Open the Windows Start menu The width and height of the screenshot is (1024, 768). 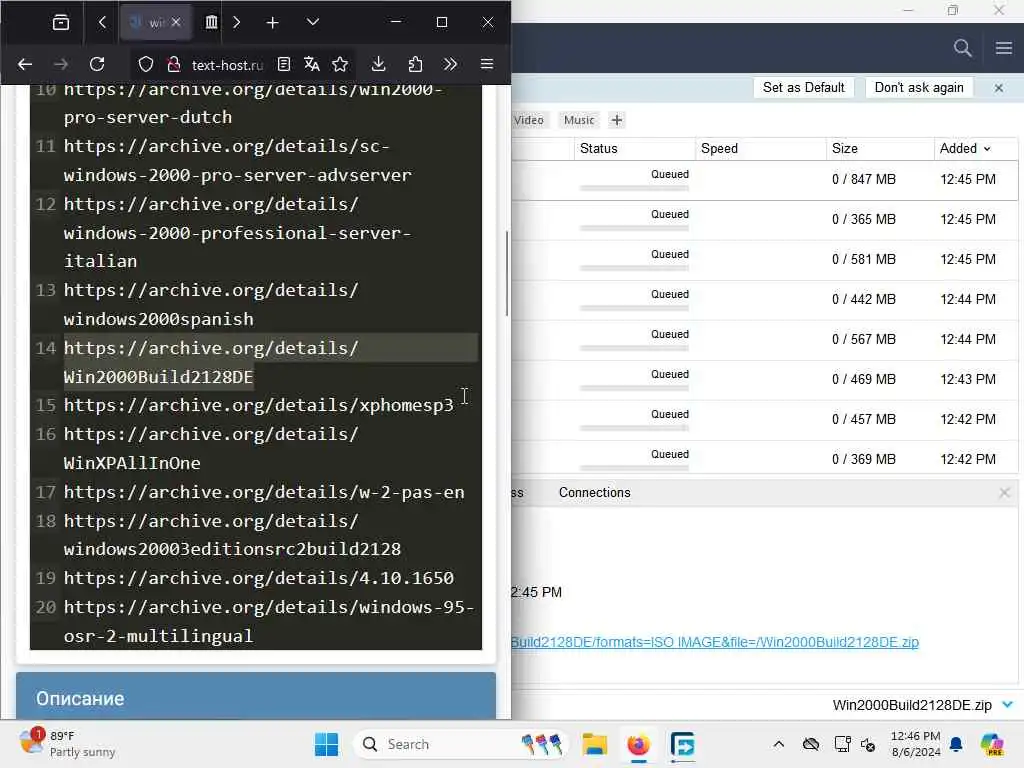point(327,744)
